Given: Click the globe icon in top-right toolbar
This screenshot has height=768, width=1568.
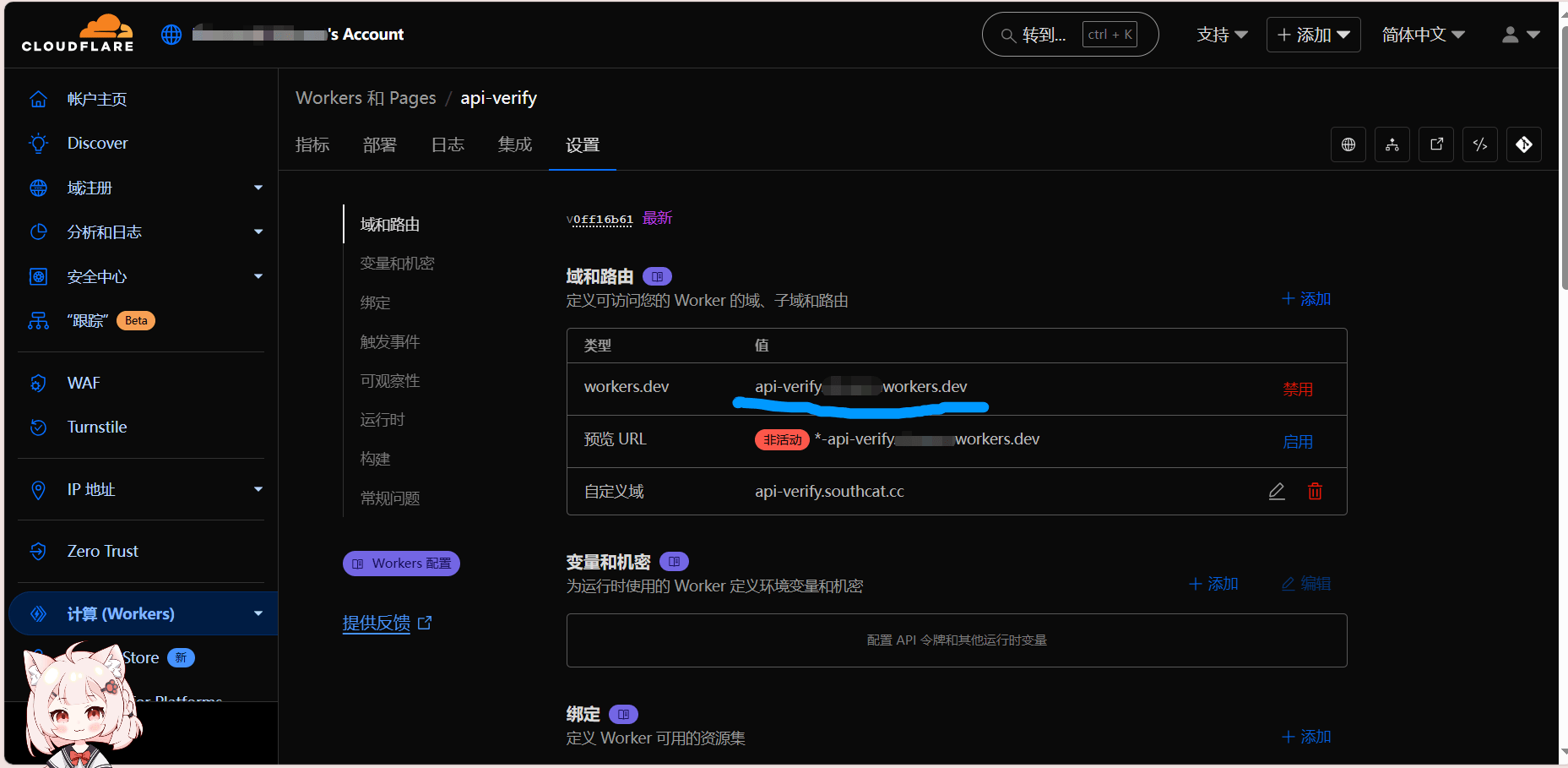Looking at the screenshot, I should pyautogui.click(x=1348, y=144).
